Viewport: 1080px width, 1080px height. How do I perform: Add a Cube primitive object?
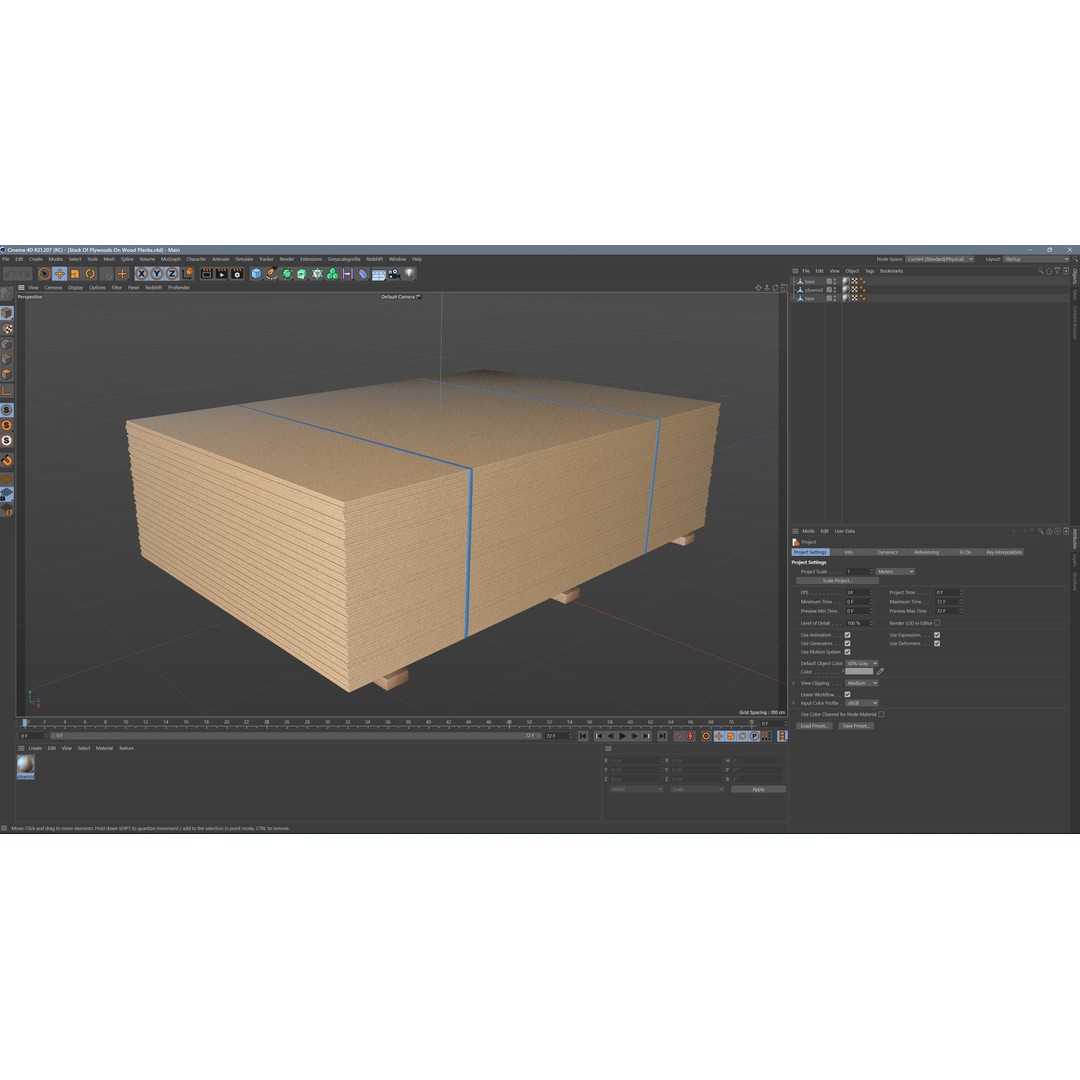tap(256, 273)
